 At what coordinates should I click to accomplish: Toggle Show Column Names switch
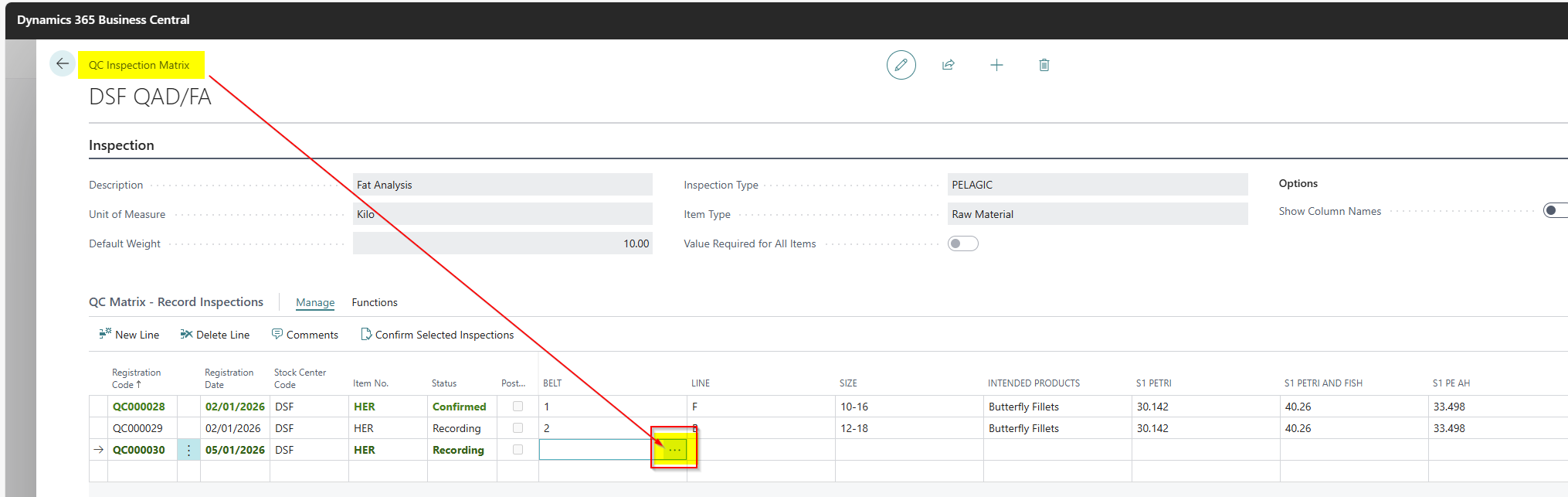click(1554, 211)
